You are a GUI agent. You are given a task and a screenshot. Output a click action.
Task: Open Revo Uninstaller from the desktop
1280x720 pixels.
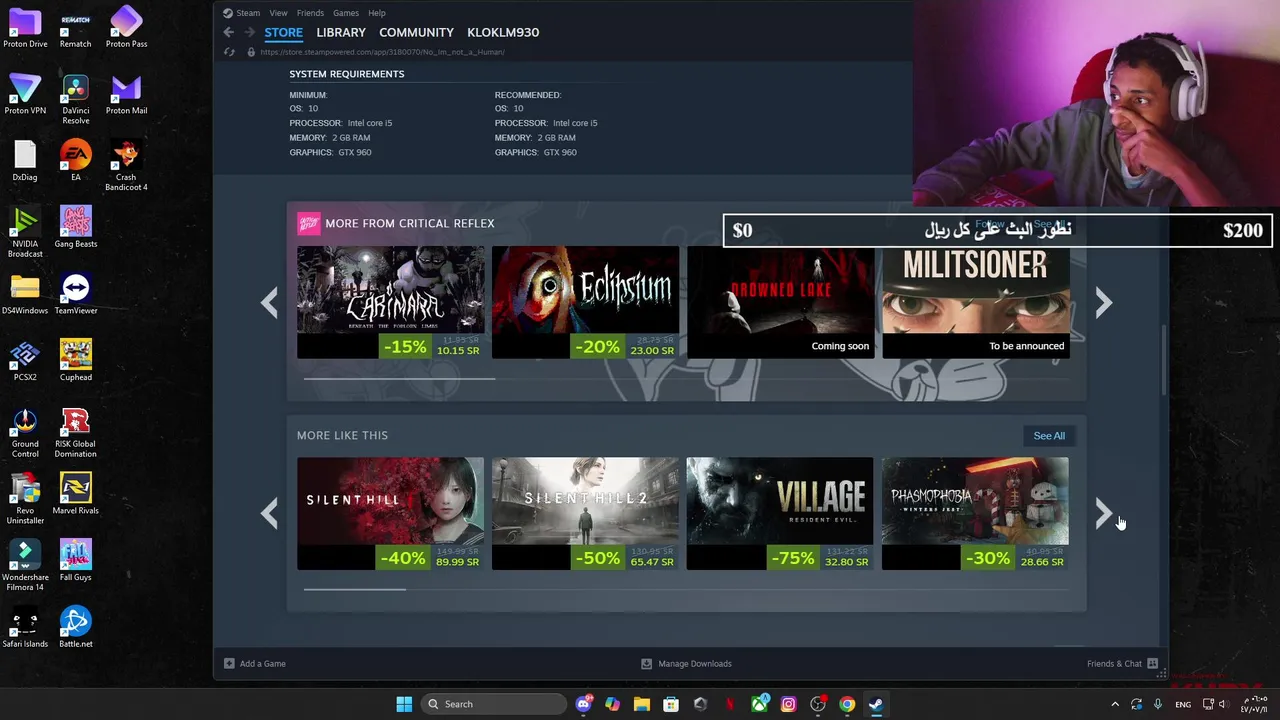click(25, 499)
